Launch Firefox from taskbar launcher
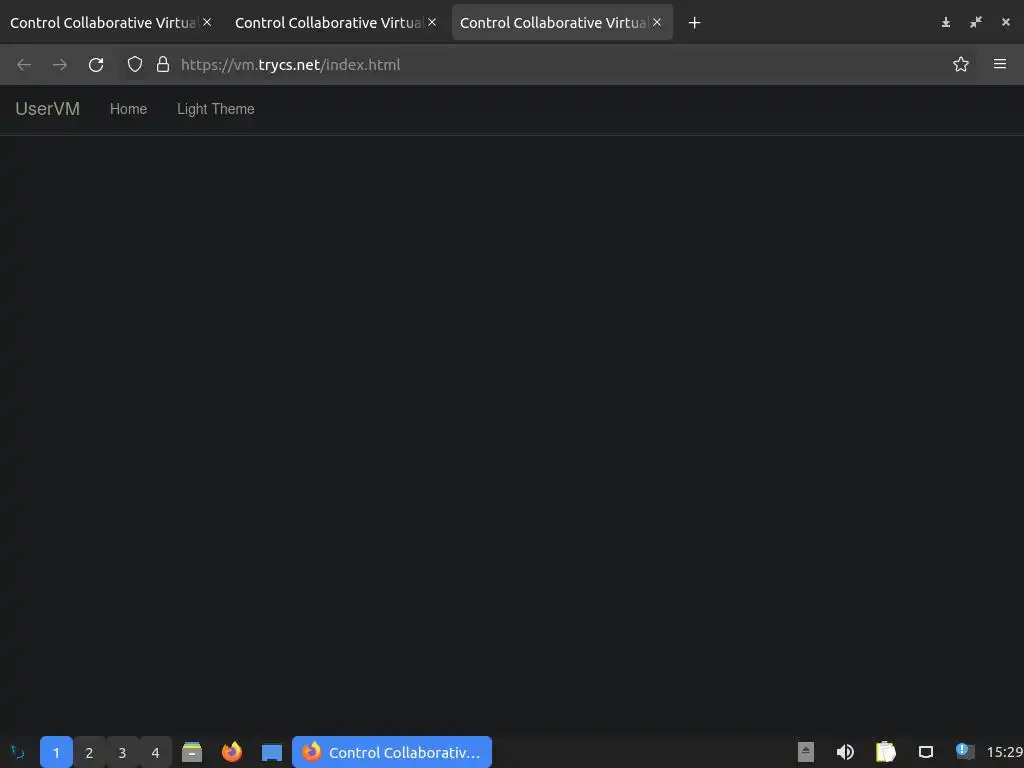 pyautogui.click(x=232, y=752)
